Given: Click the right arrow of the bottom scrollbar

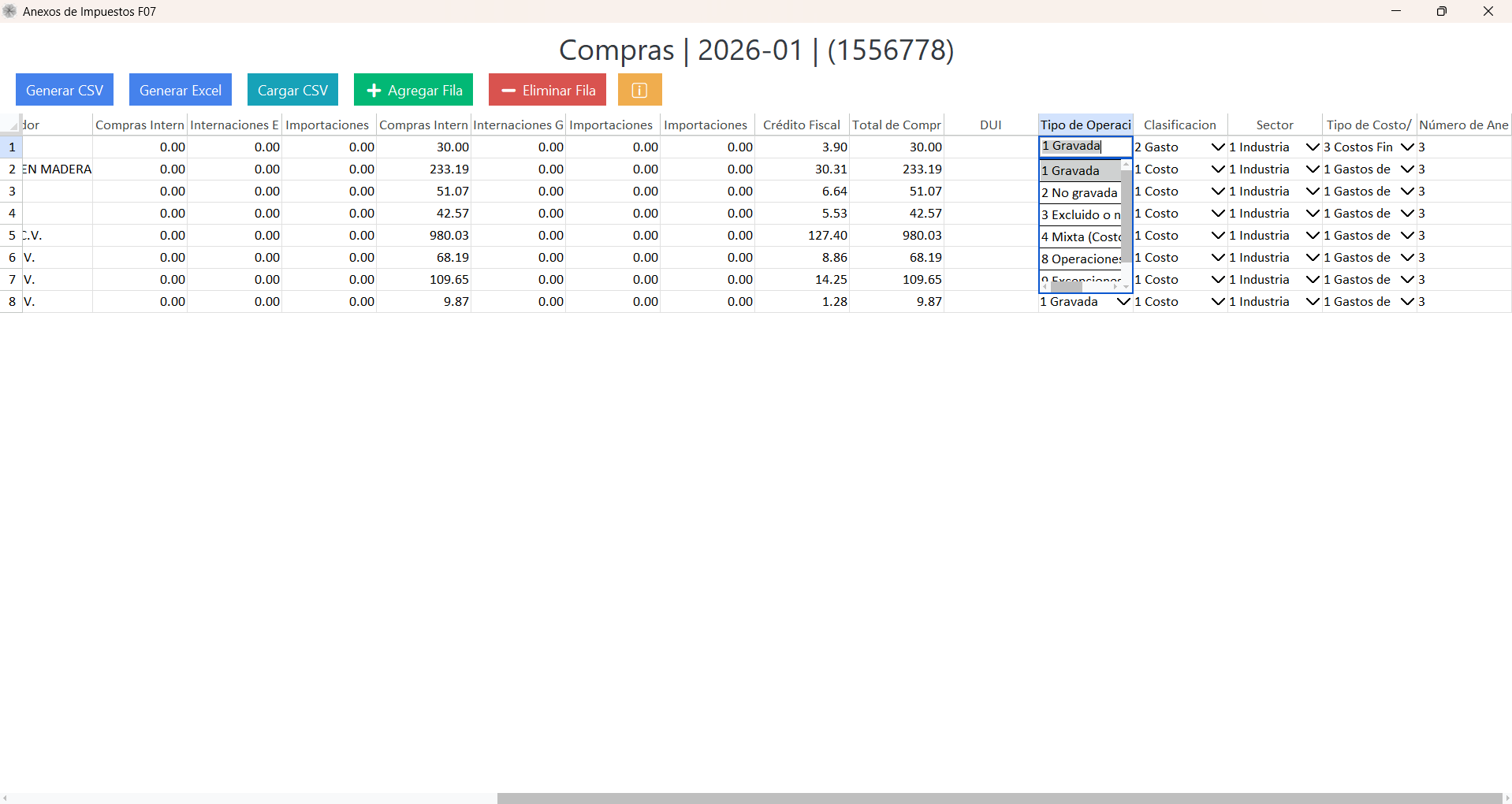Looking at the screenshot, I should coord(1507,798).
